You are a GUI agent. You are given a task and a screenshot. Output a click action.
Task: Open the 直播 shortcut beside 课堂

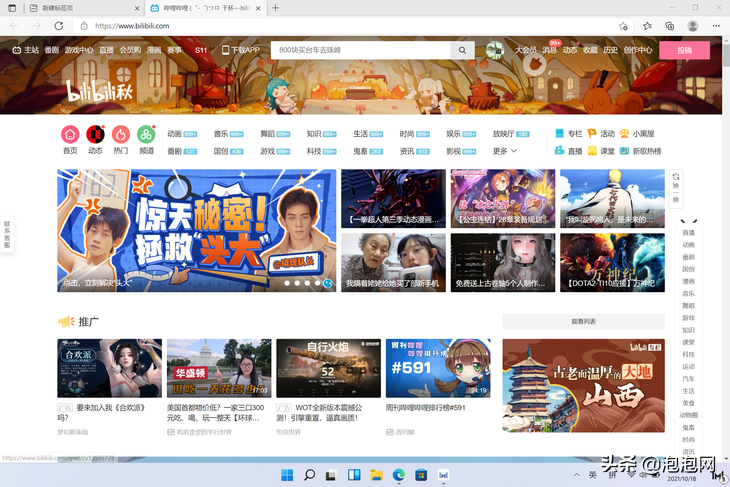click(568, 151)
